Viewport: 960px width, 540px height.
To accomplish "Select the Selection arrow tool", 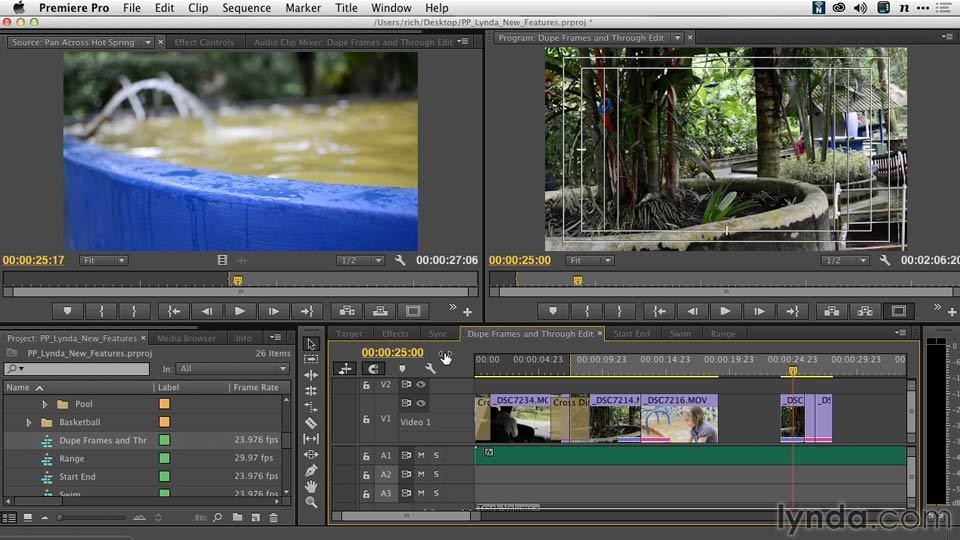I will point(311,344).
